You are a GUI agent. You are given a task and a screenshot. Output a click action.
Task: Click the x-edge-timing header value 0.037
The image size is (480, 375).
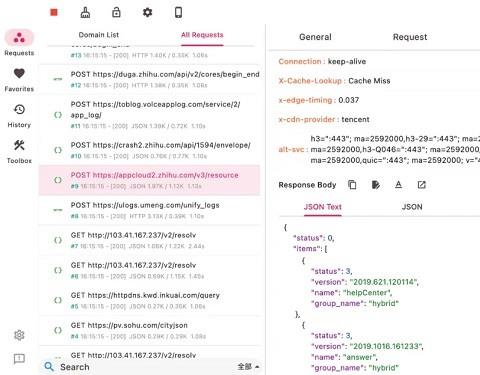[x=349, y=100]
